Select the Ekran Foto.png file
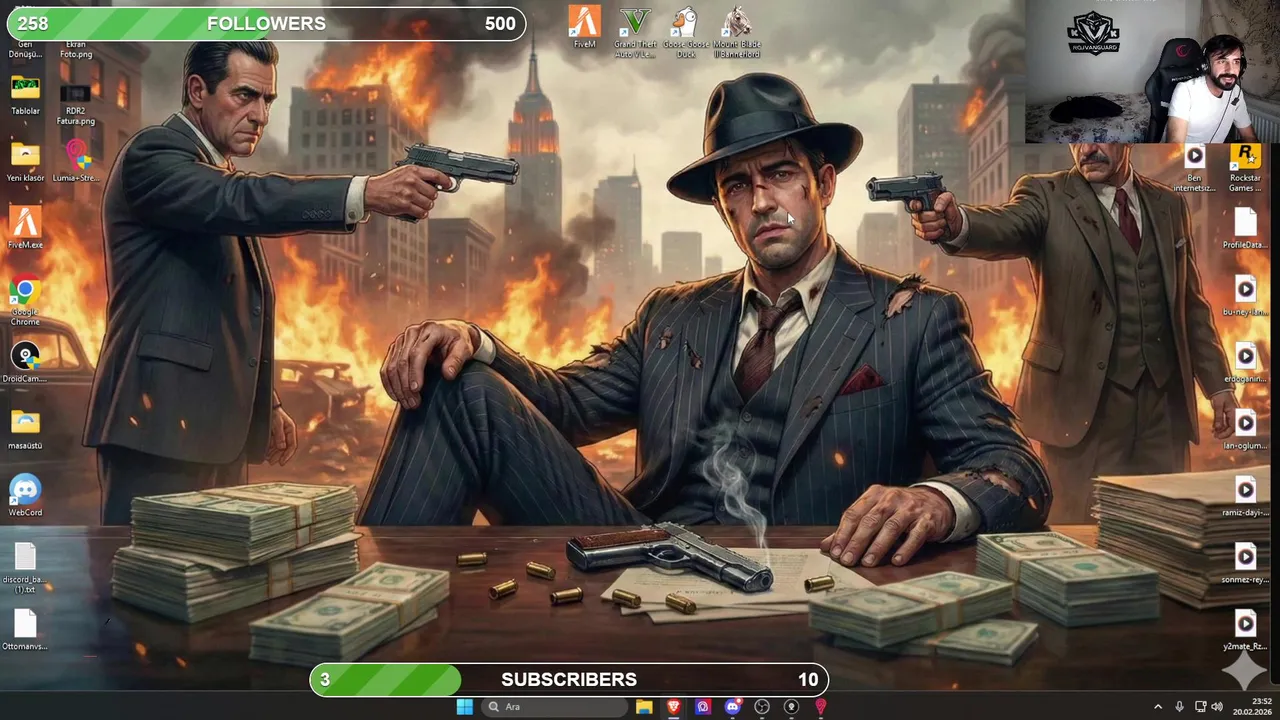 tap(76, 47)
